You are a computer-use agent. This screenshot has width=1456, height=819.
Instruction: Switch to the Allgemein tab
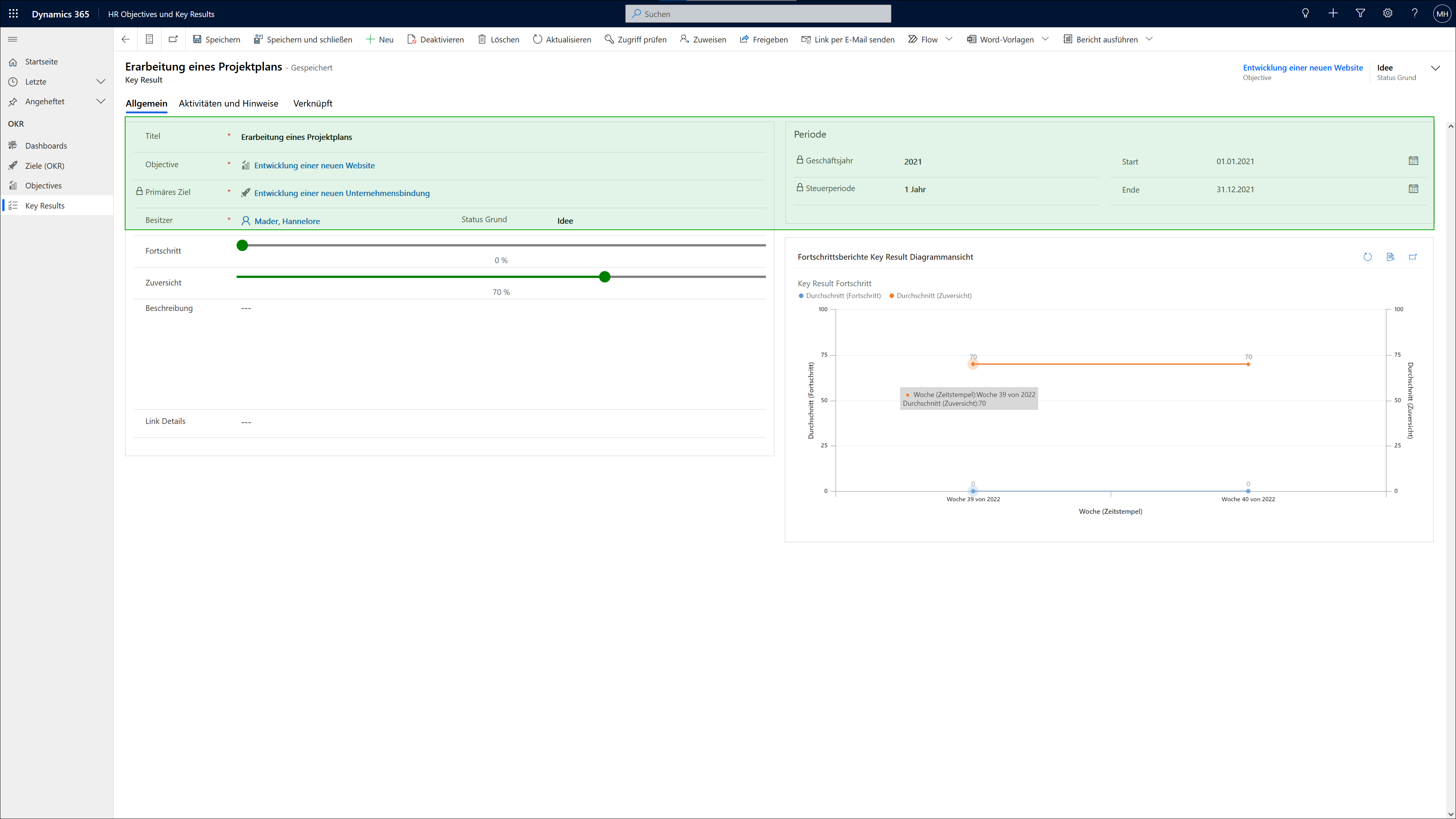(146, 104)
